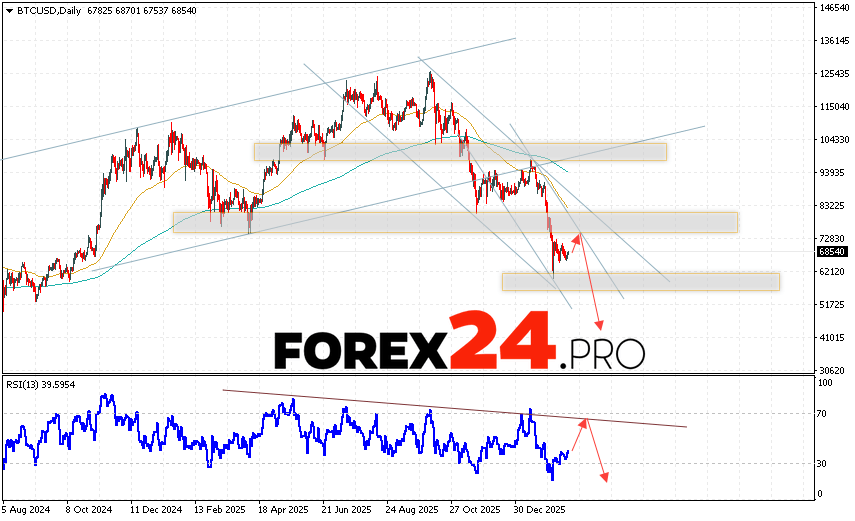Click the highlighted 68540 current price tag
This screenshot has height=521, width=855.
coord(832,251)
